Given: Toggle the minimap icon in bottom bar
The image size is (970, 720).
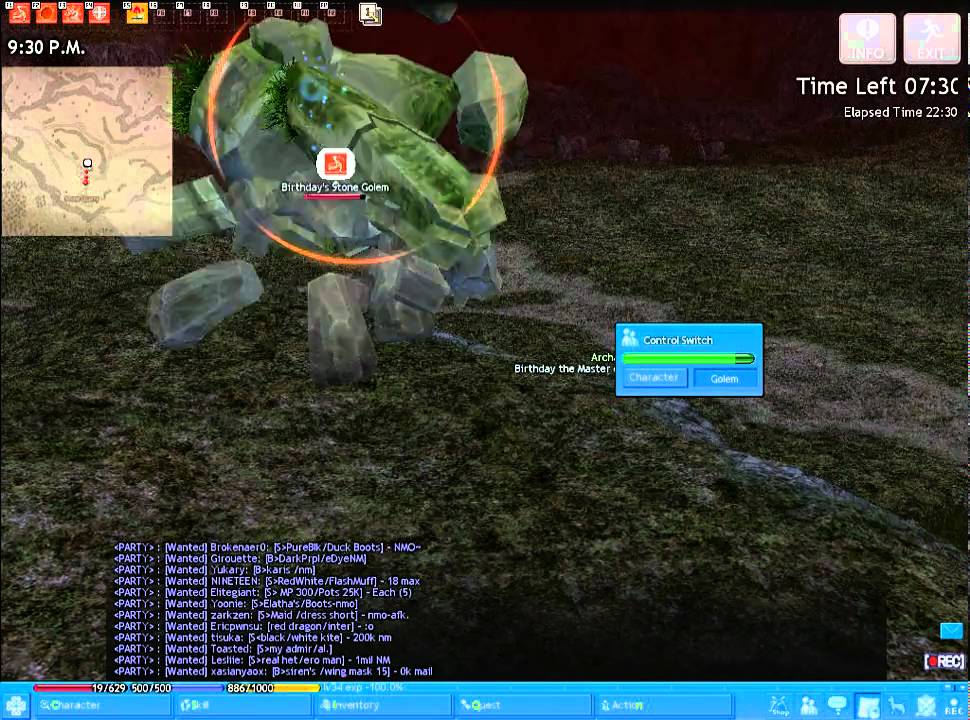Looking at the screenshot, I should [868, 706].
